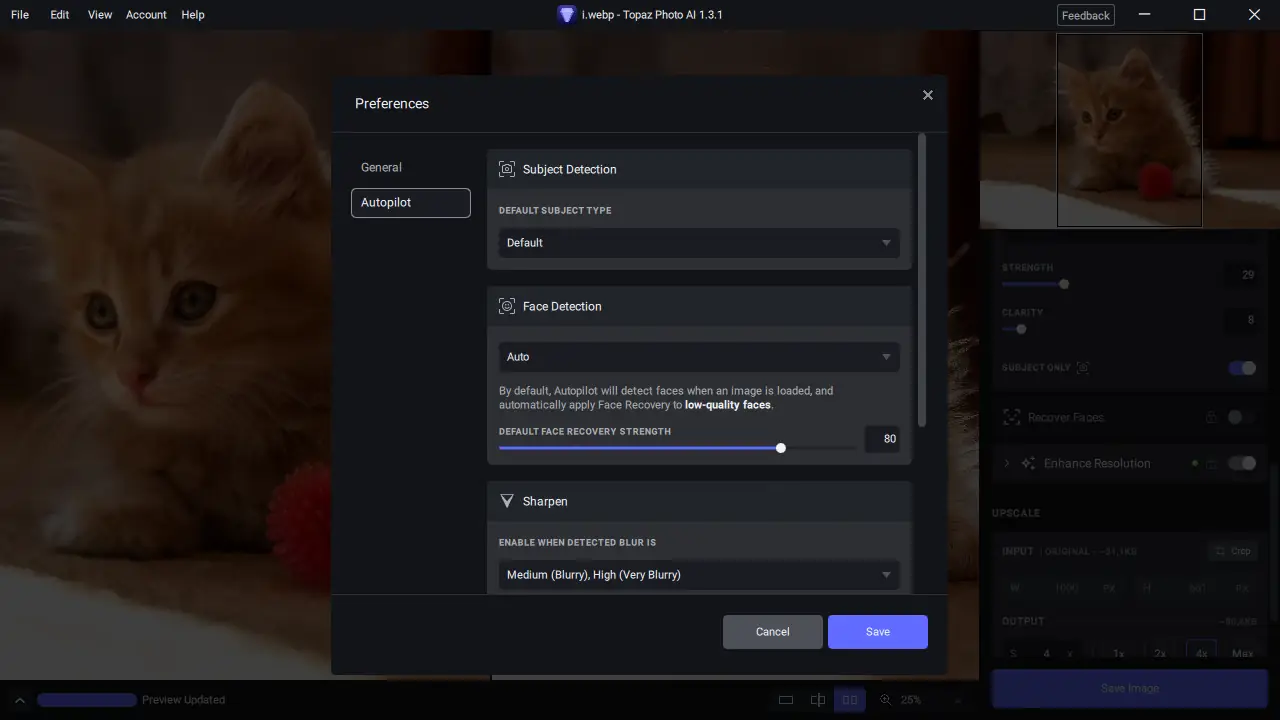Click the Clarity value field showing 8

tap(1241, 320)
